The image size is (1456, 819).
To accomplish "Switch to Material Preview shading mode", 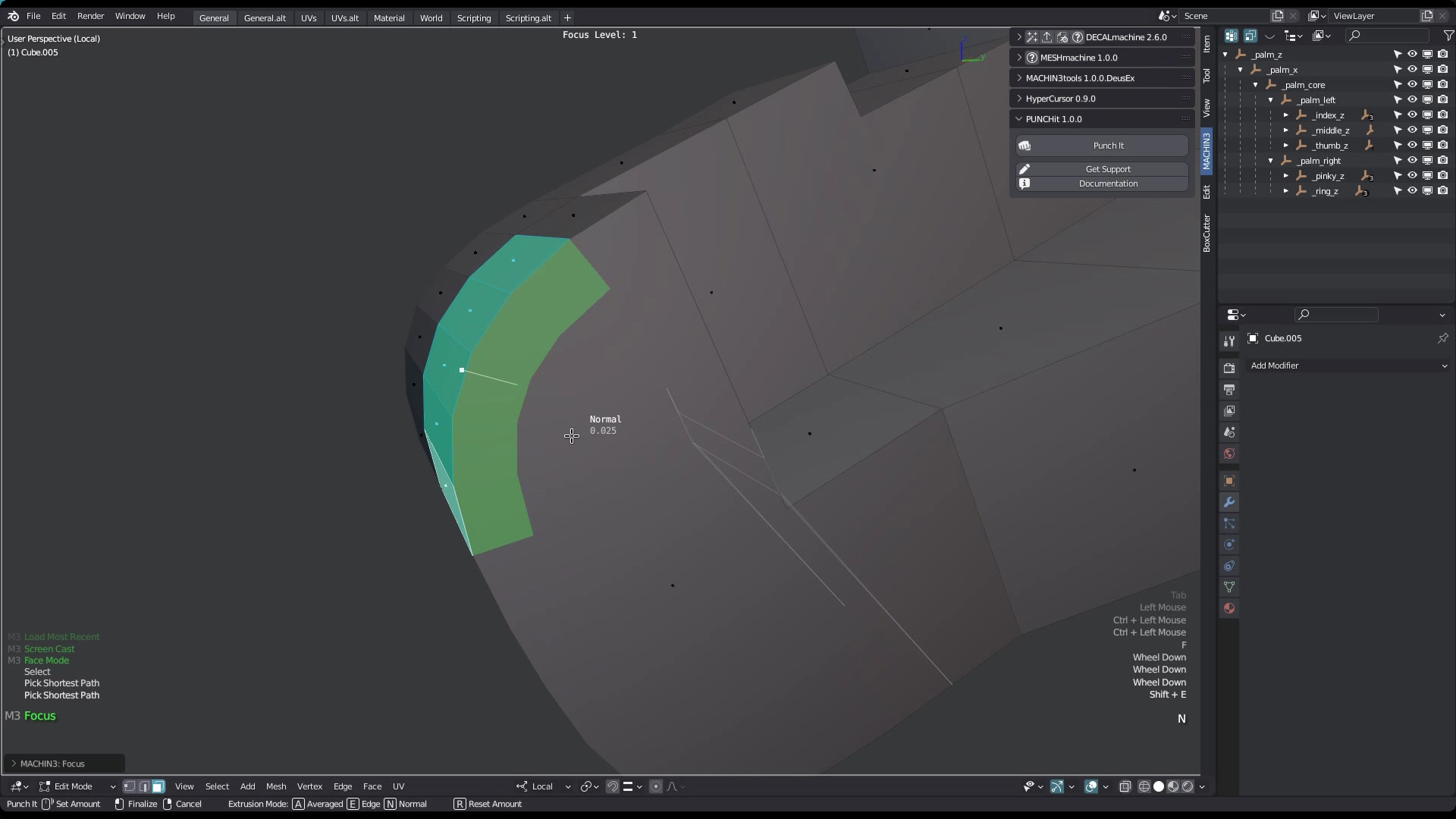I will (x=1173, y=786).
